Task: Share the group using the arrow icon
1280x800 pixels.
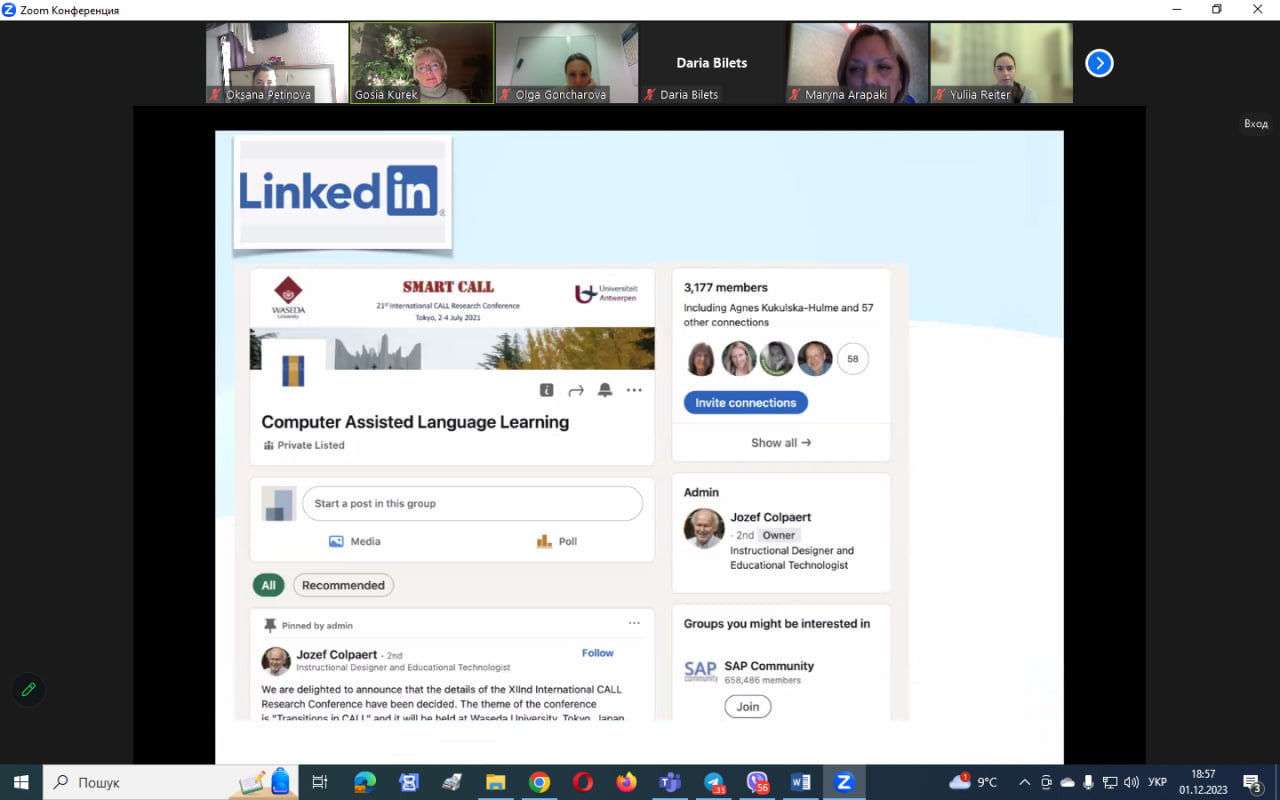Action: pyautogui.click(x=576, y=390)
